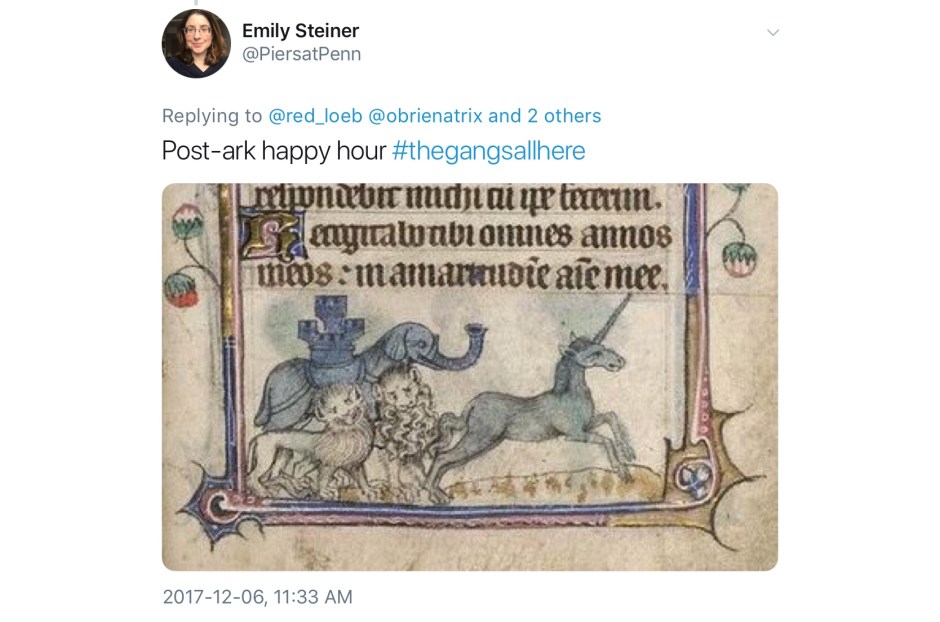Visit the @PiersatPenn handle link

click(x=302, y=54)
